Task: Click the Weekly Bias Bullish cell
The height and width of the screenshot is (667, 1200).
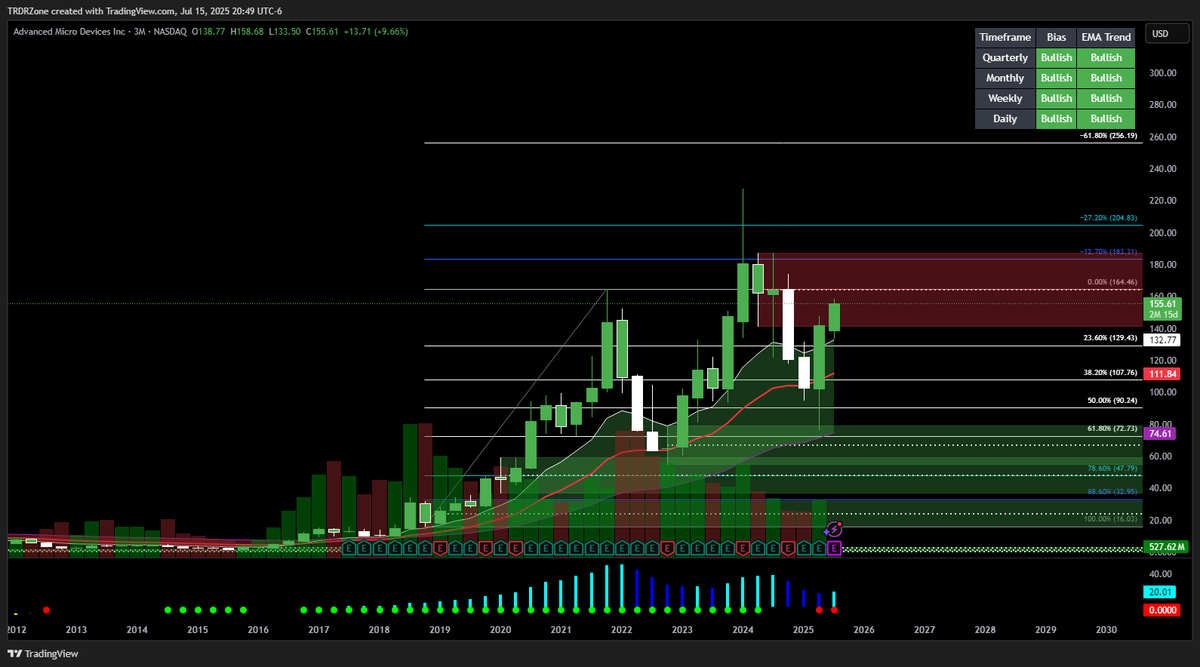Action: pyautogui.click(x=1056, y=98)
